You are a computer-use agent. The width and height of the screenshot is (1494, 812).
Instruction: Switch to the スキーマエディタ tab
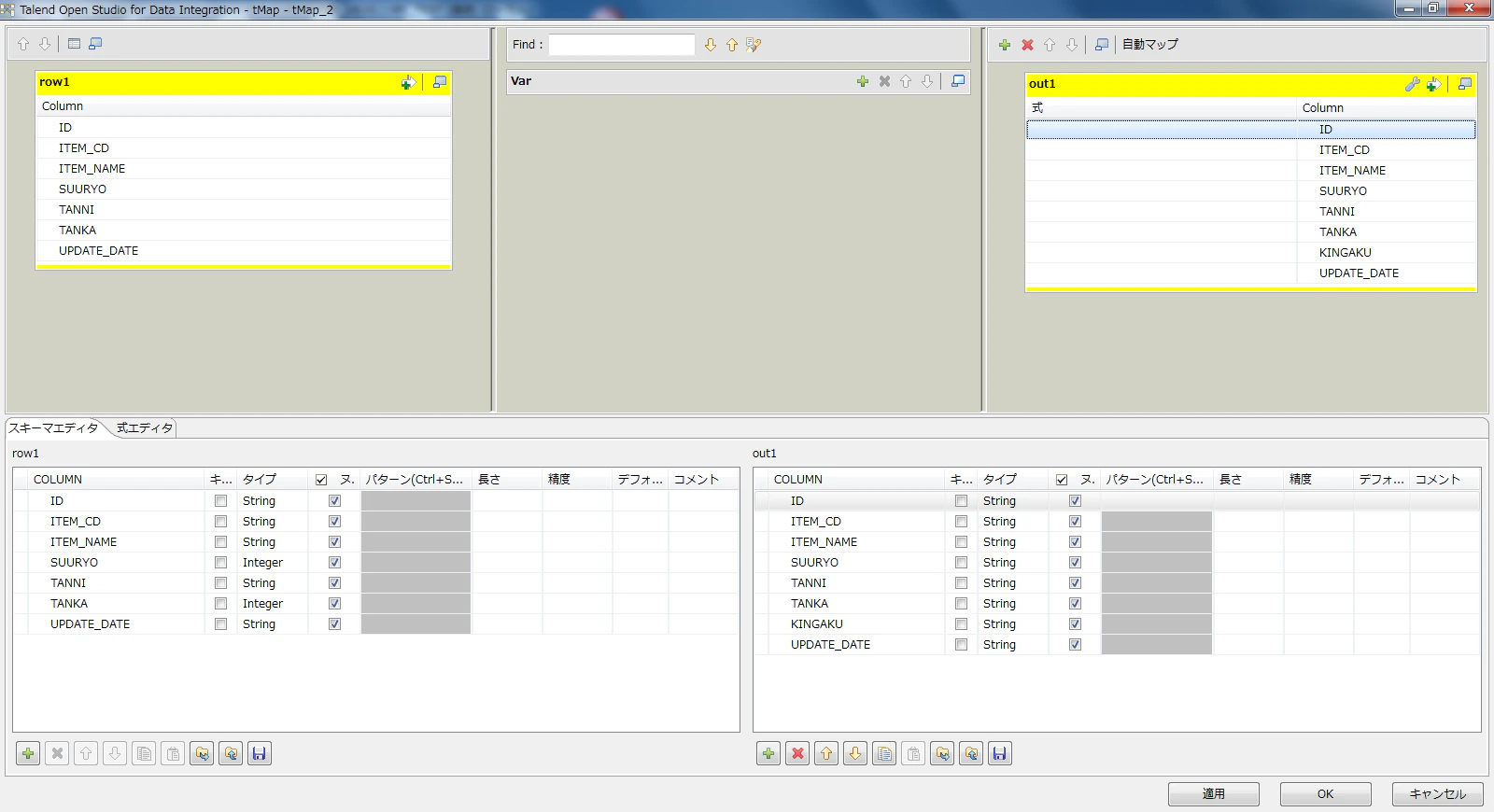click(x=53, y=428)
